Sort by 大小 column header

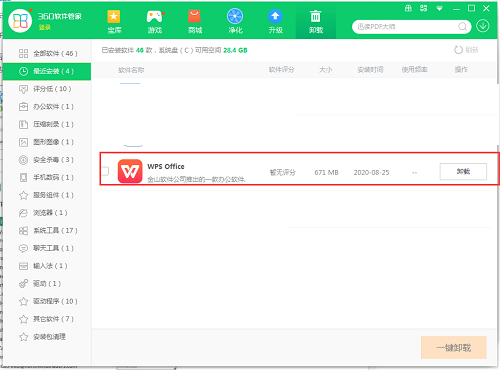[x=325, y=70]
